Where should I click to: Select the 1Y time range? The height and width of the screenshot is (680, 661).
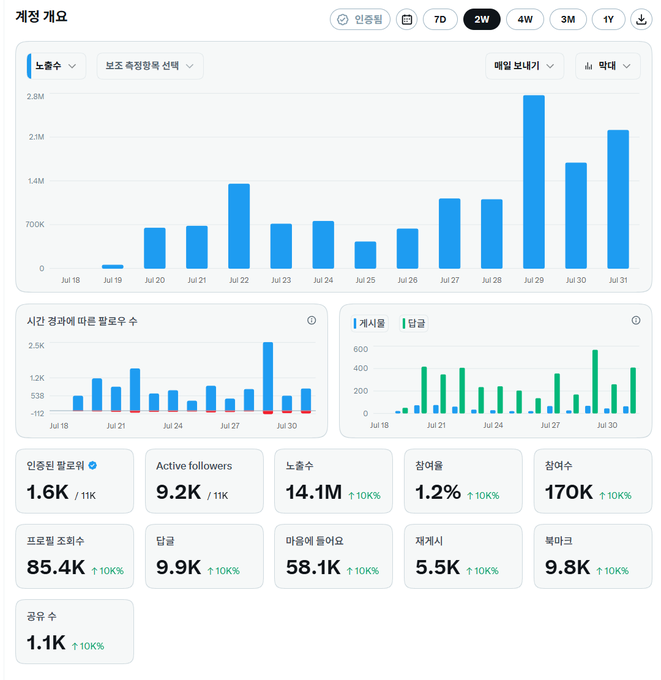tap(609, 20)
